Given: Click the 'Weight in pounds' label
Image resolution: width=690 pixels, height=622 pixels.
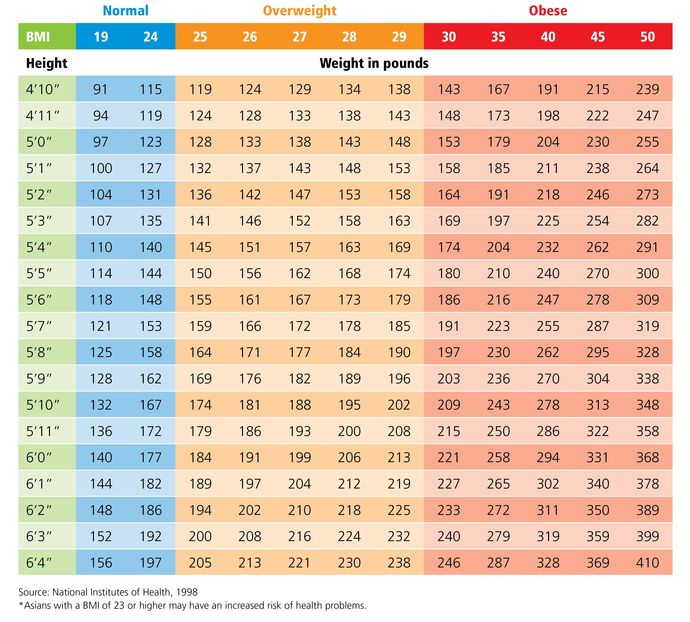Looking at the screenshot, I should (374, 63).
